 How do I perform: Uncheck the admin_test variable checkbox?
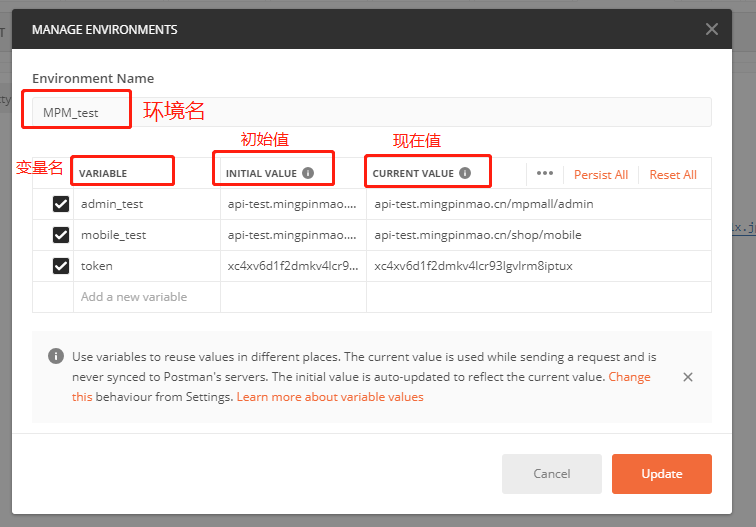[61, 204]
